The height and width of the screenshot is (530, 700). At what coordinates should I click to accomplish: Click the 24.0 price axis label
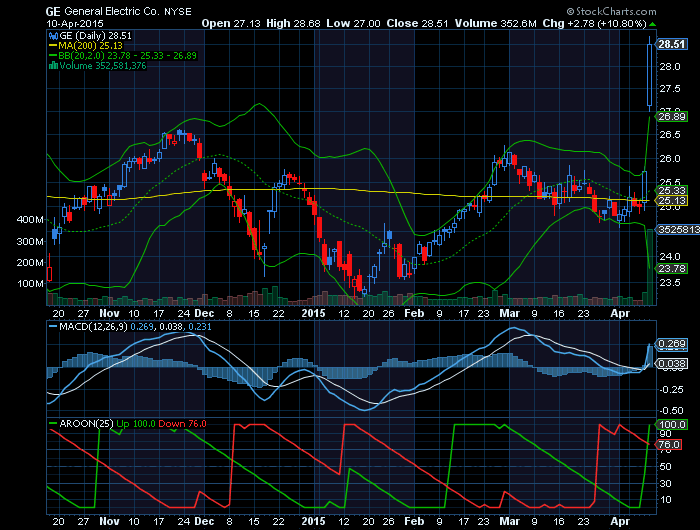coord(670,257)
